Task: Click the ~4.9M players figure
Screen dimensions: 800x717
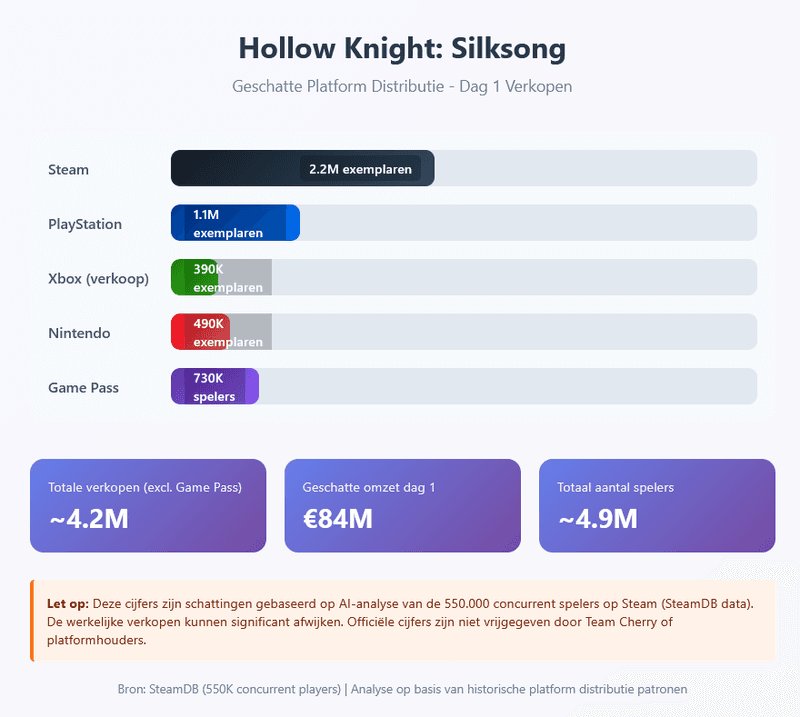Action: click(597, 519)
